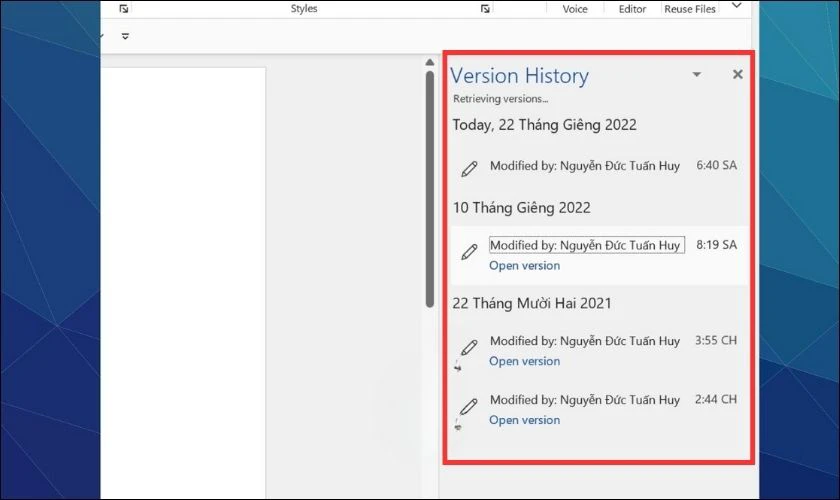Open version link for the 3:55 CH entry

pos(524,361)
